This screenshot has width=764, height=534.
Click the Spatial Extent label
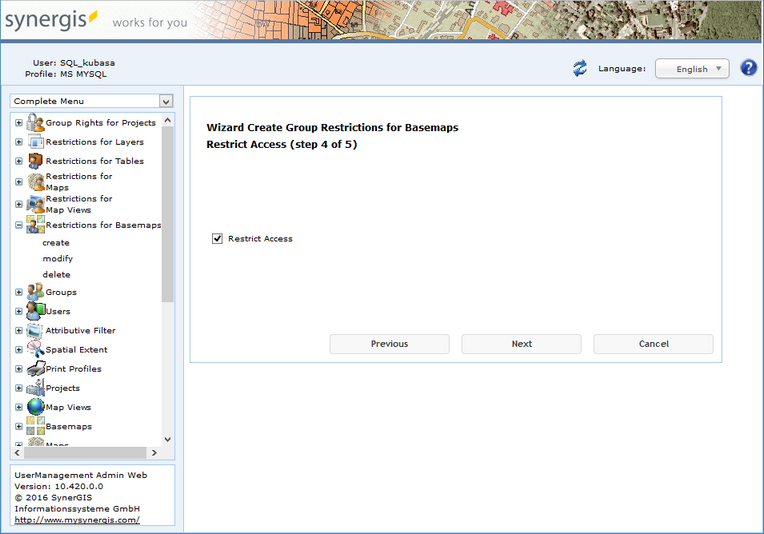(76, 350)
